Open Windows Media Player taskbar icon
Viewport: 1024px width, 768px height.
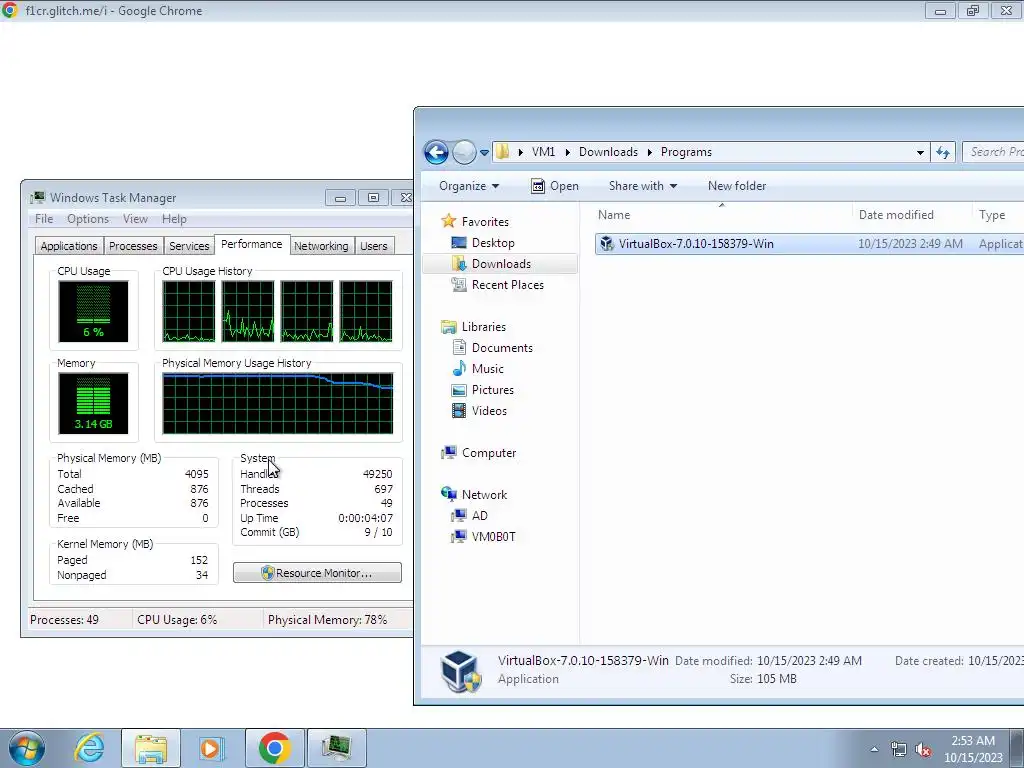click(x=211, y=748)
